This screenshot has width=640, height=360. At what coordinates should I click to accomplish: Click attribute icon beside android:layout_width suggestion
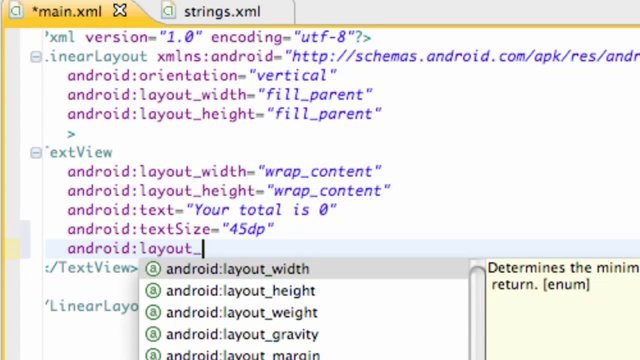tap(153, 269)
